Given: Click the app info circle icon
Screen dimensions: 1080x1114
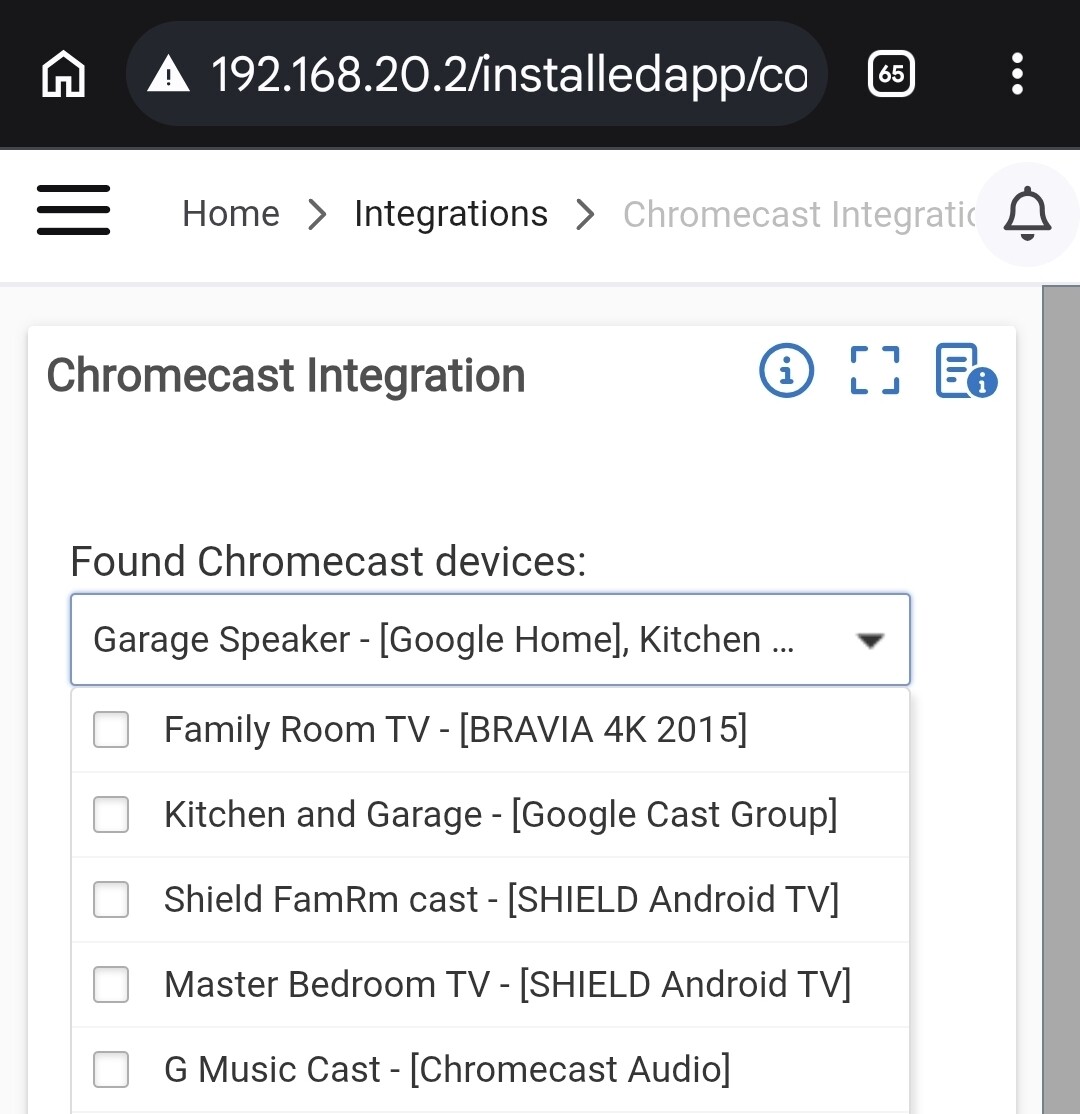Looking at the screenshot, I should click(786, 370).
